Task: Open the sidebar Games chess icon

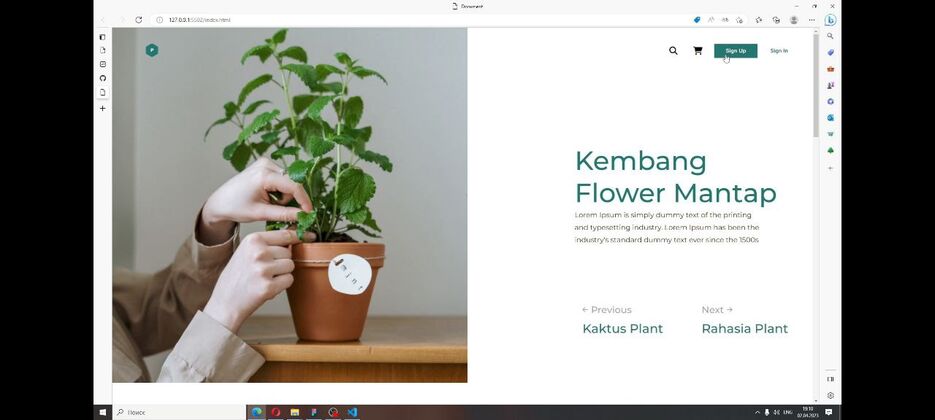Action: 830,85
